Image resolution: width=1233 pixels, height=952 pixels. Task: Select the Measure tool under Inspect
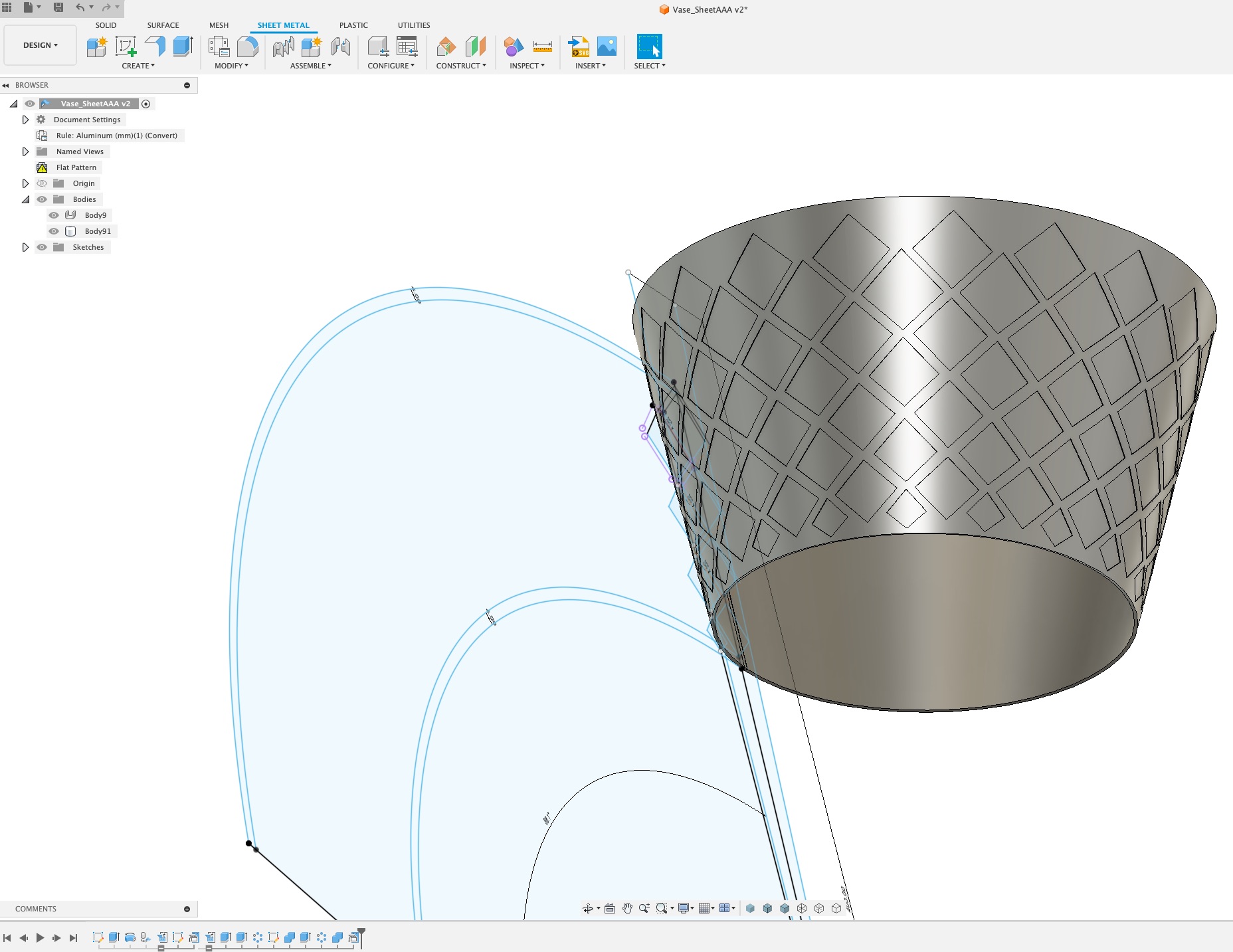[544, 48]
